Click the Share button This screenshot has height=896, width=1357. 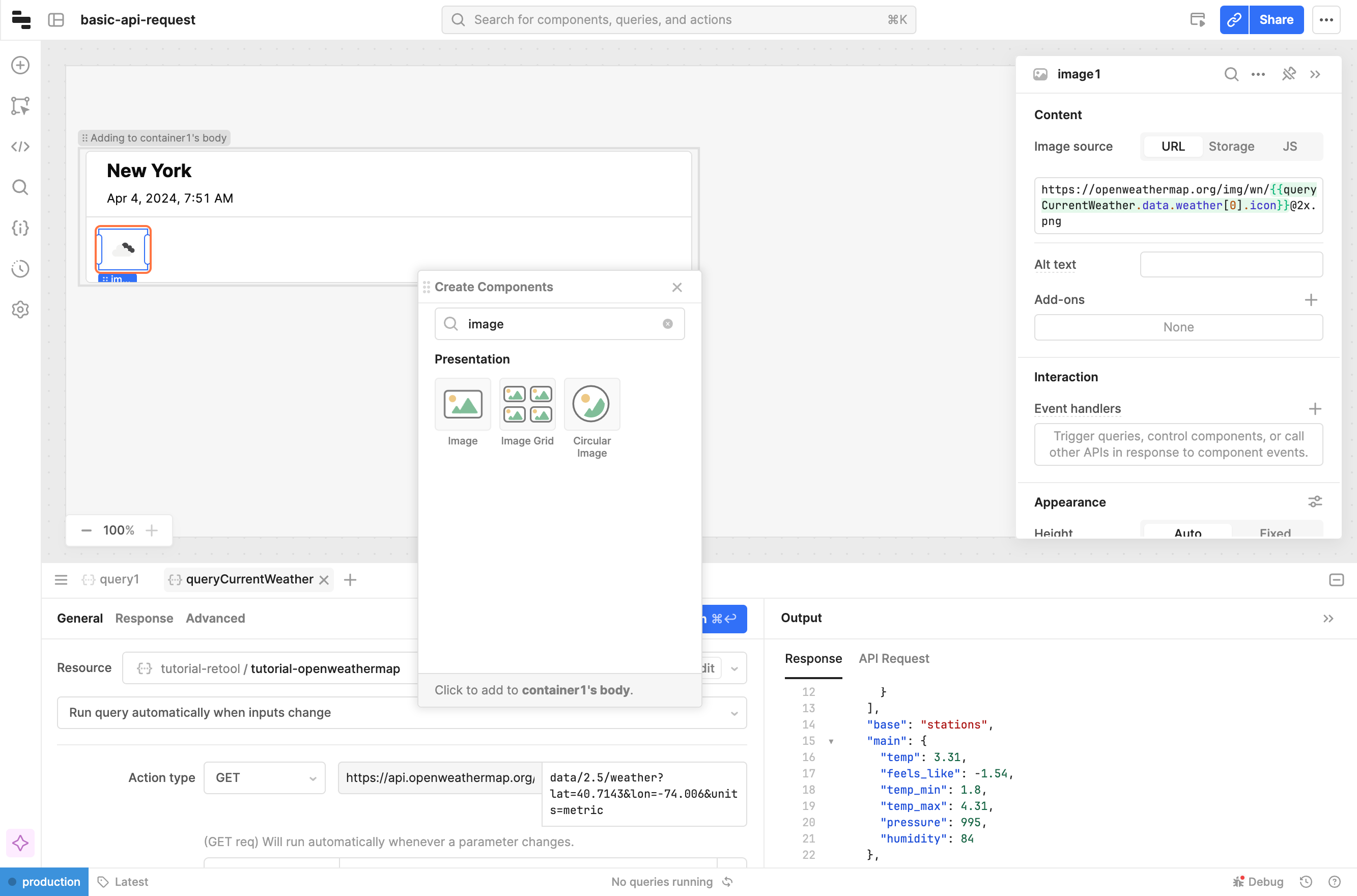1276,20
